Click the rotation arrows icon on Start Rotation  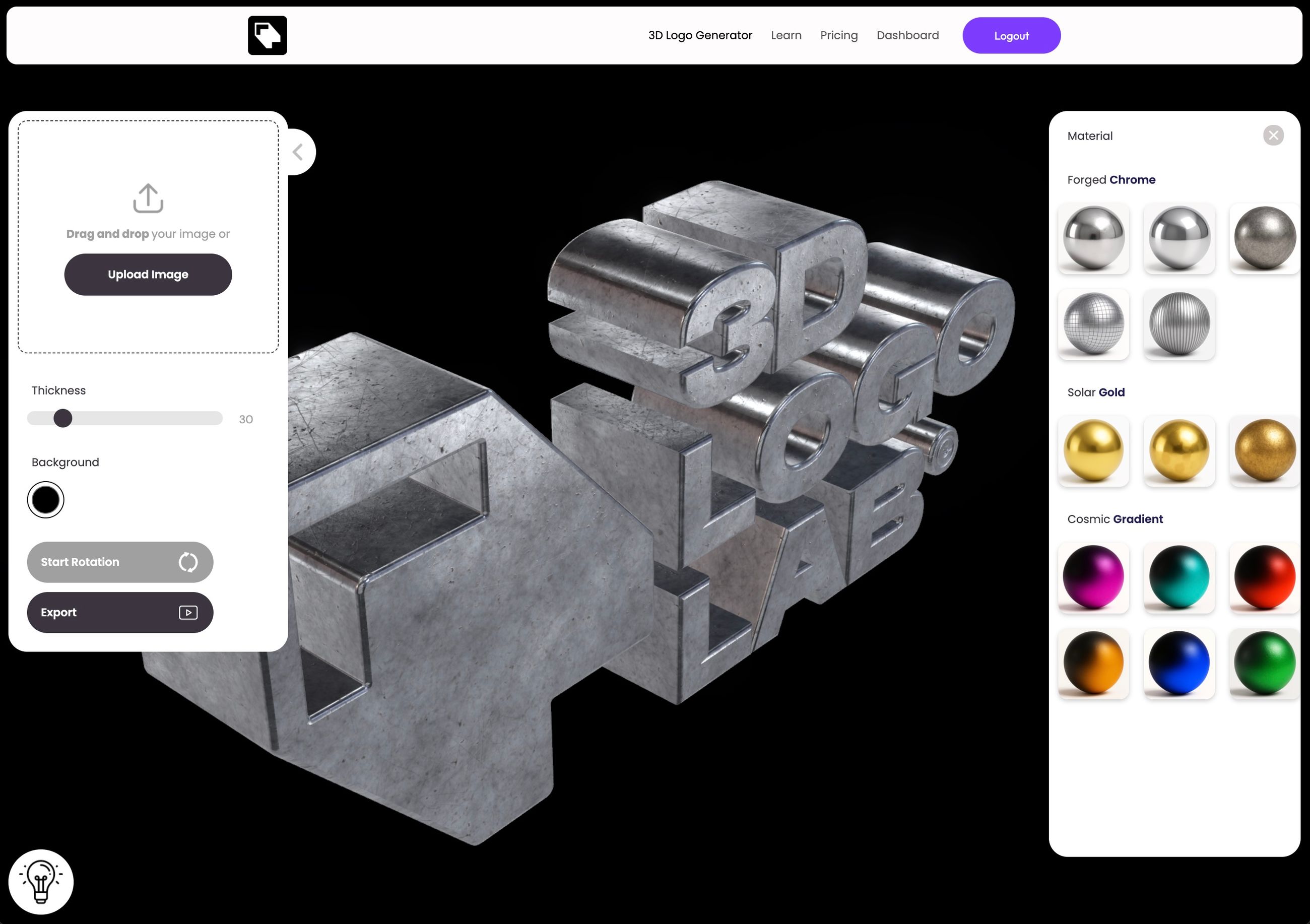click(188, 562)
